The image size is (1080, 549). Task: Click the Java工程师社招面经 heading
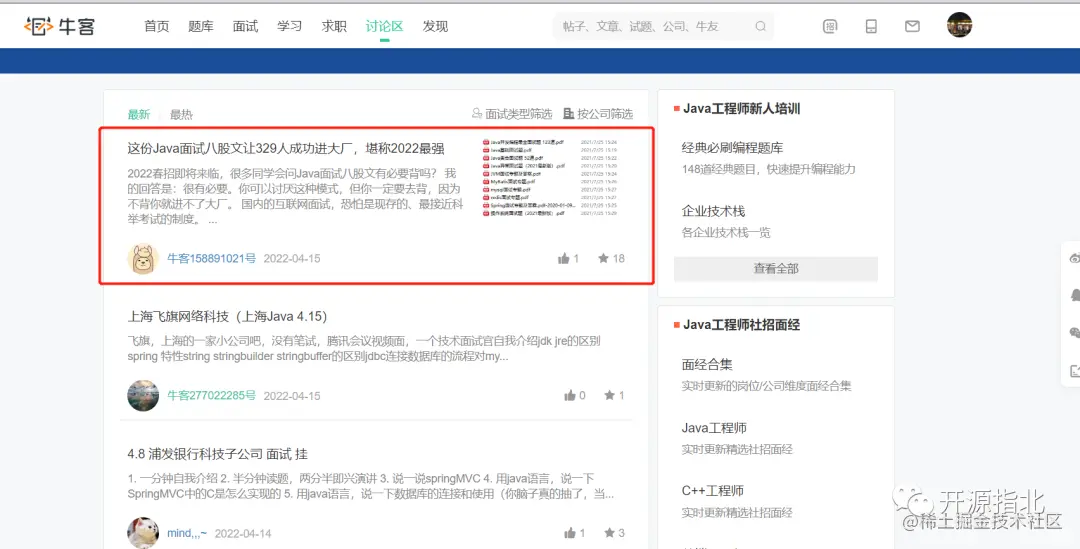point(741,324)
